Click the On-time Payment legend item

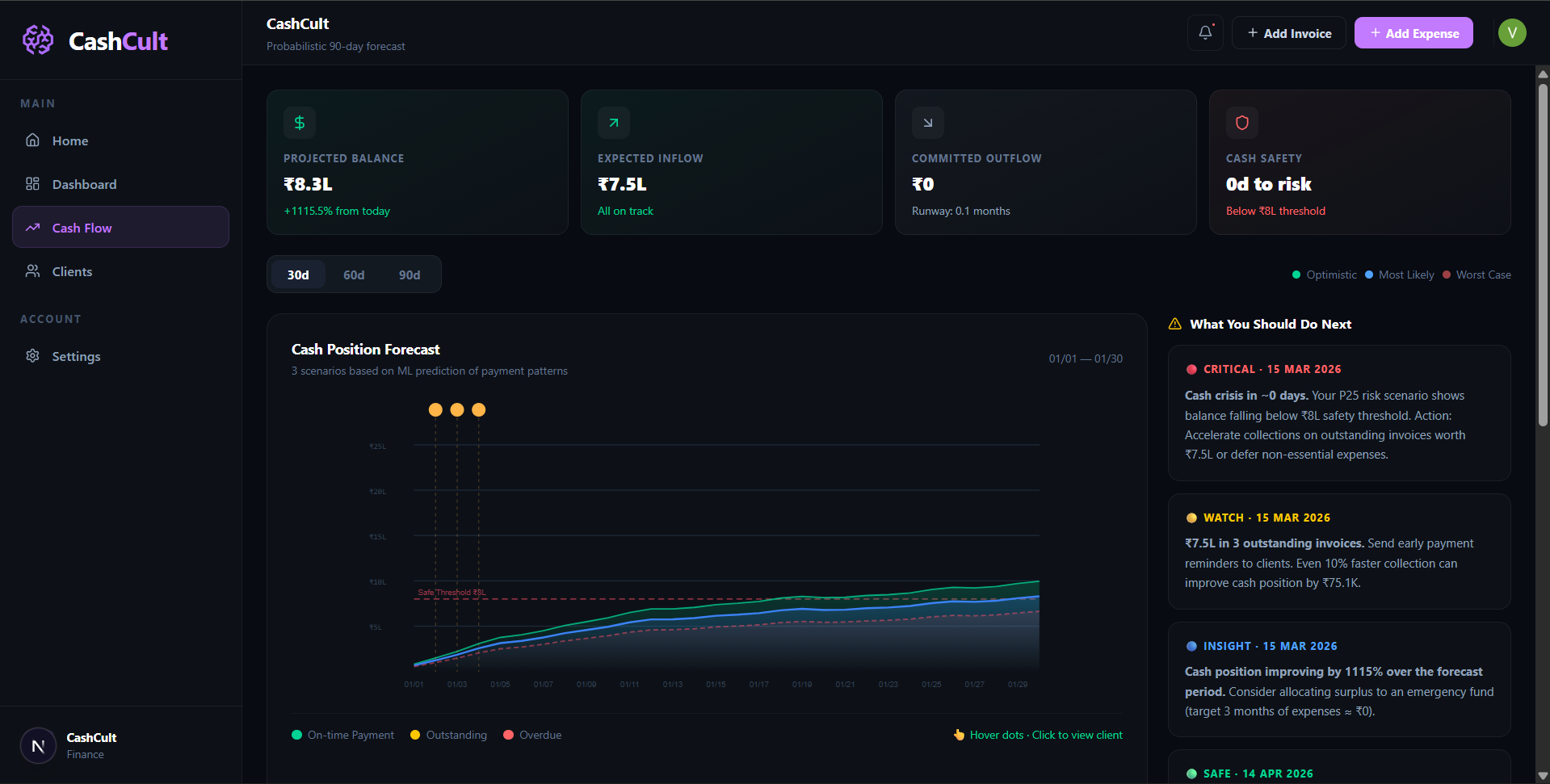343,735
